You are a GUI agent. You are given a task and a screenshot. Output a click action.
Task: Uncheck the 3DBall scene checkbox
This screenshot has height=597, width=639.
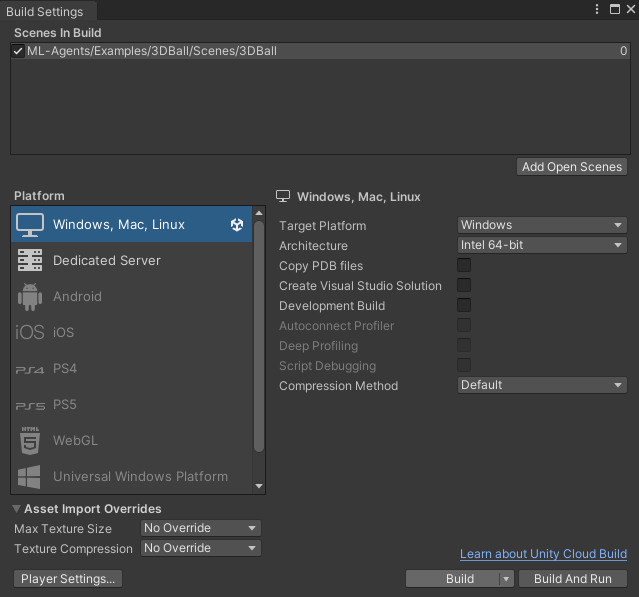tap(18, 51)
